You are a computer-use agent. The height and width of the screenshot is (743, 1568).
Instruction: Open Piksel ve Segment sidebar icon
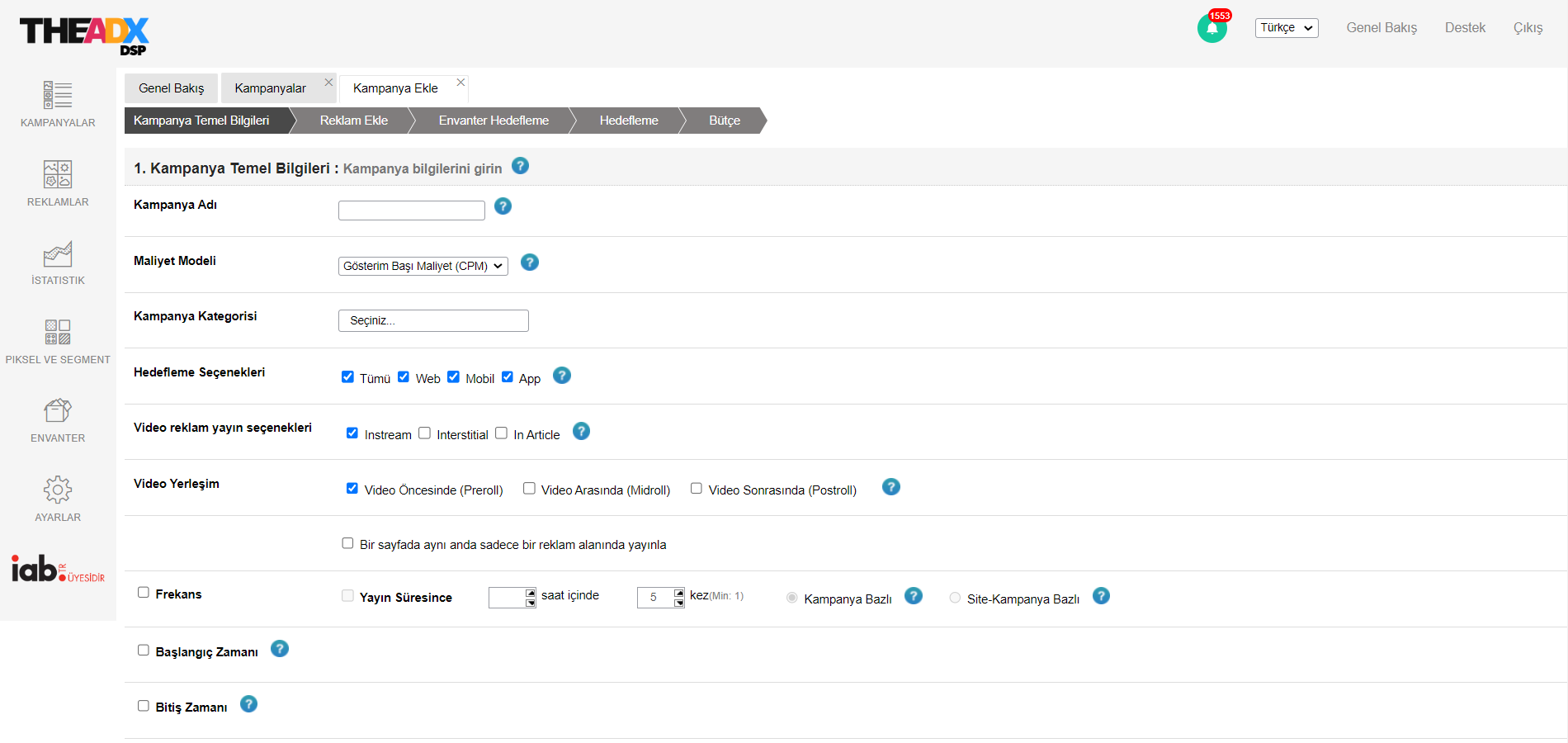tap(58, 332)
